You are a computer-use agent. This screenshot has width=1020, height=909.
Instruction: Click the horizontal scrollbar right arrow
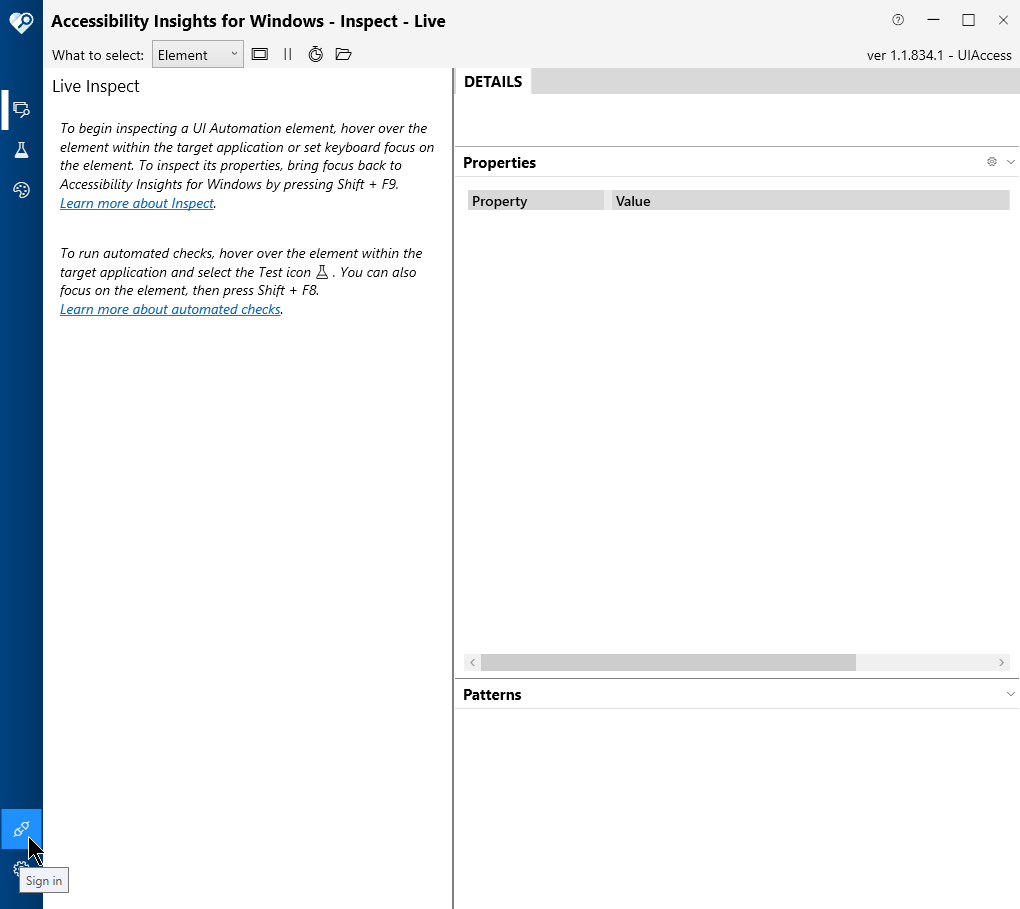click(1001, 662)
